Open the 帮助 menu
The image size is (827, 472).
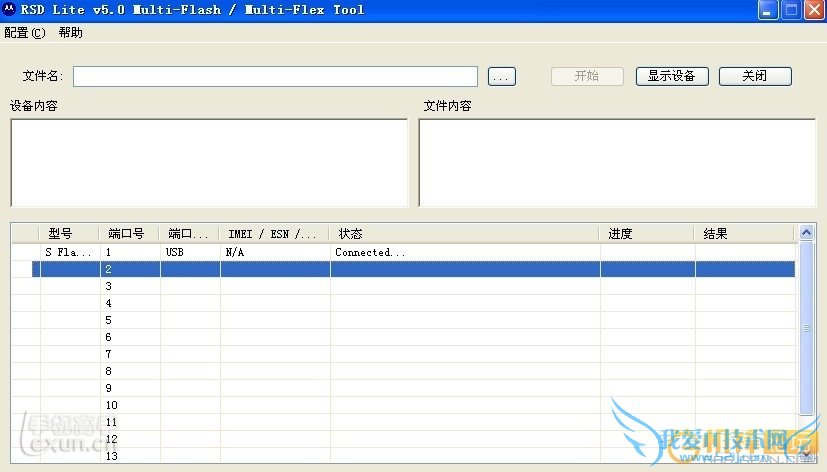(x=71, y=33)
